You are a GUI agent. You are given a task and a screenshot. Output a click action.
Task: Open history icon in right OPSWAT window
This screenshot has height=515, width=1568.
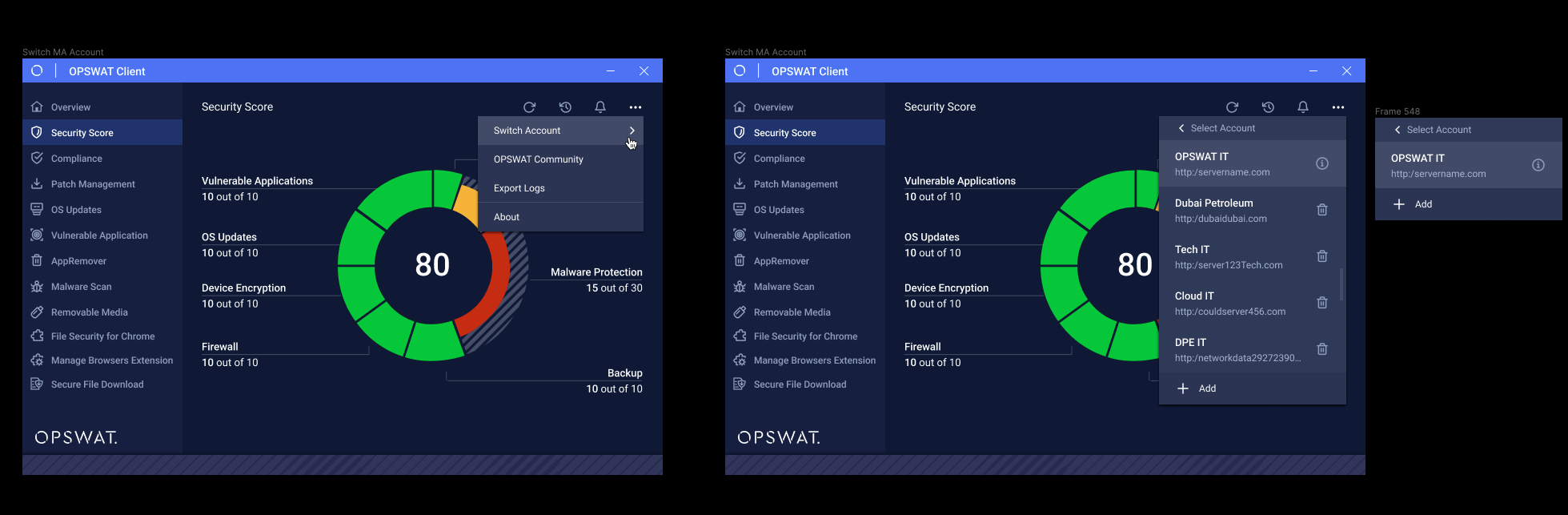tap(1268, 107)
